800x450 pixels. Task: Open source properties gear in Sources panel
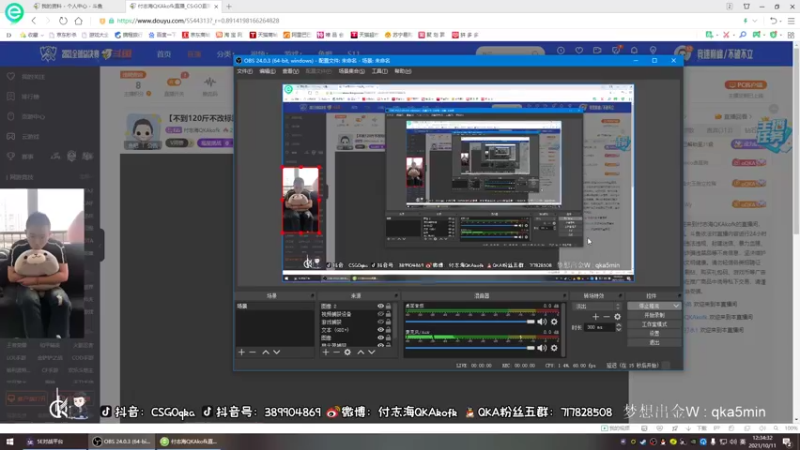pos(347,352)
